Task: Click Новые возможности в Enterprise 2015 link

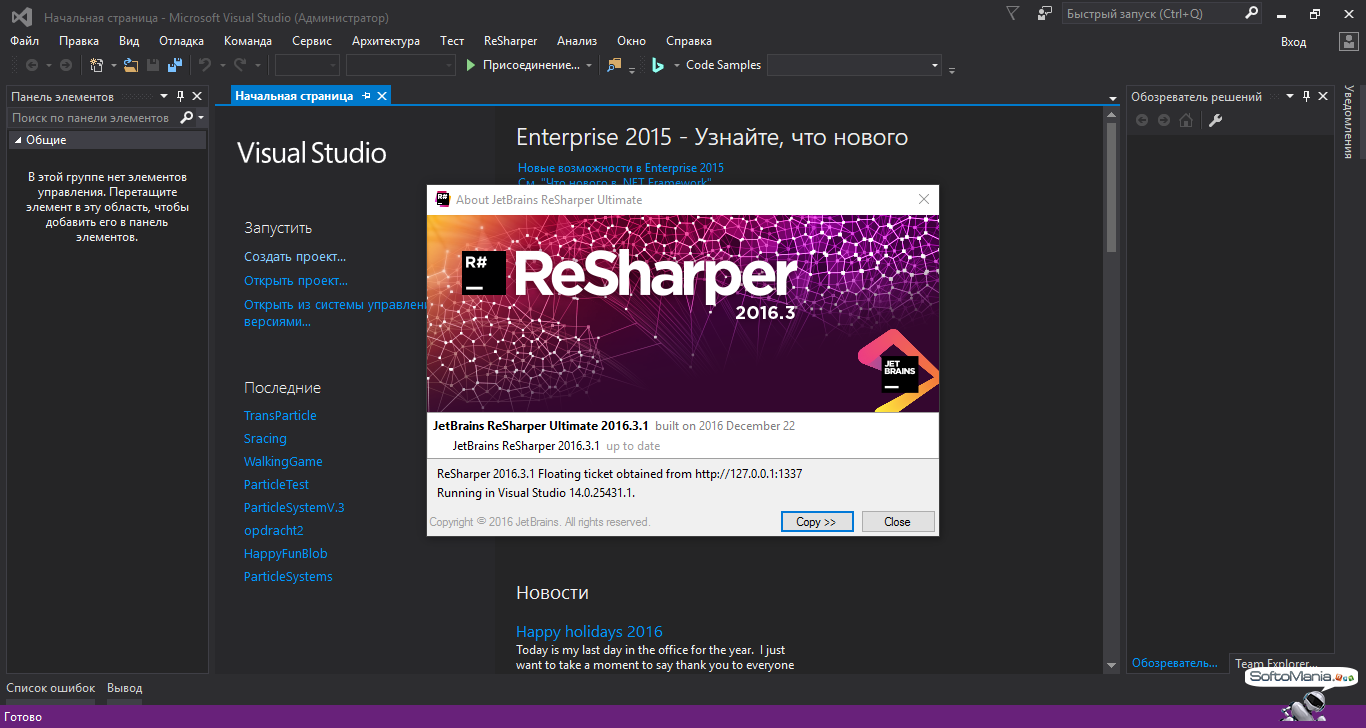Action: click(x=621, y=168)
